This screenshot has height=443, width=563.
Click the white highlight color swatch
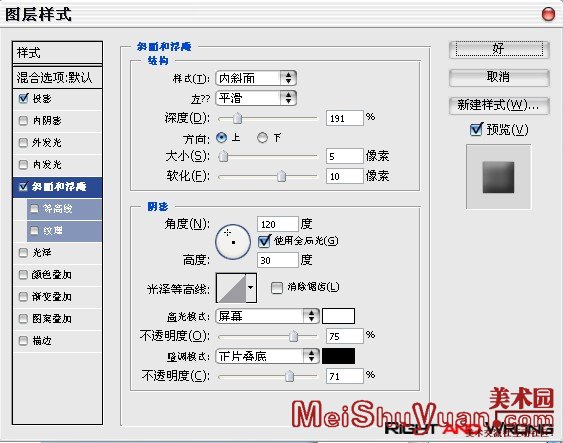click(x=338, y=316)
